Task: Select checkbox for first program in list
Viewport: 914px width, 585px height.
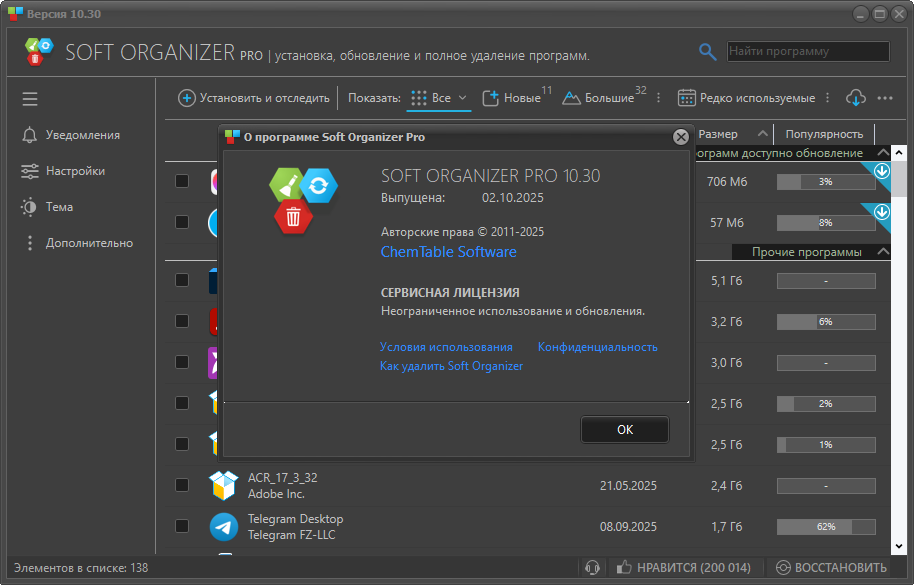Action: point(182,181)
